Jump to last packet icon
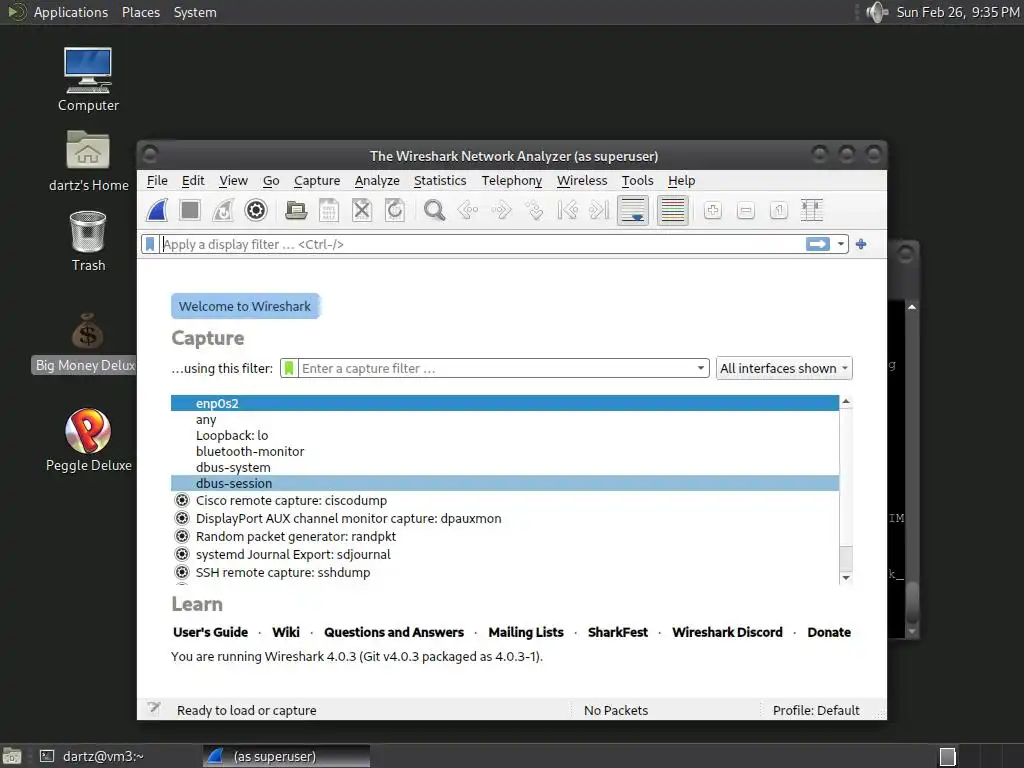The width and height of the screenshot is (1024, 768). [x=600, y=210]
